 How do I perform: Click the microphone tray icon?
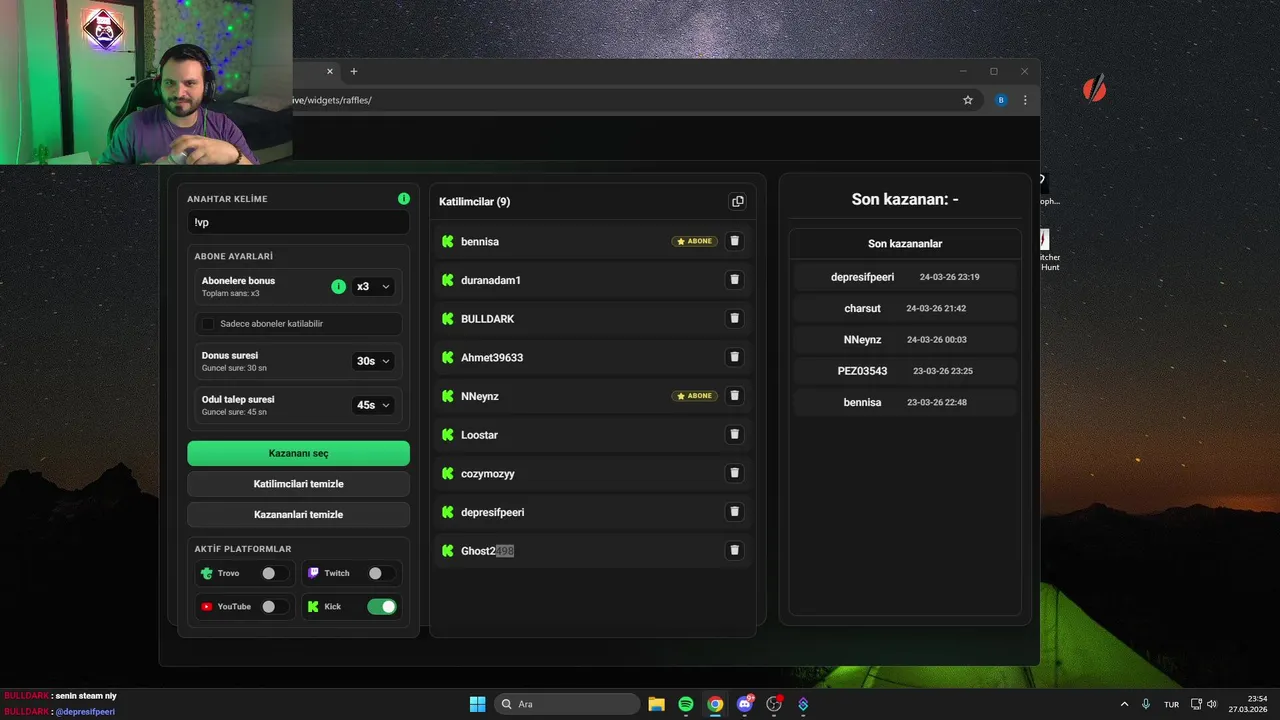point(1146,704)
